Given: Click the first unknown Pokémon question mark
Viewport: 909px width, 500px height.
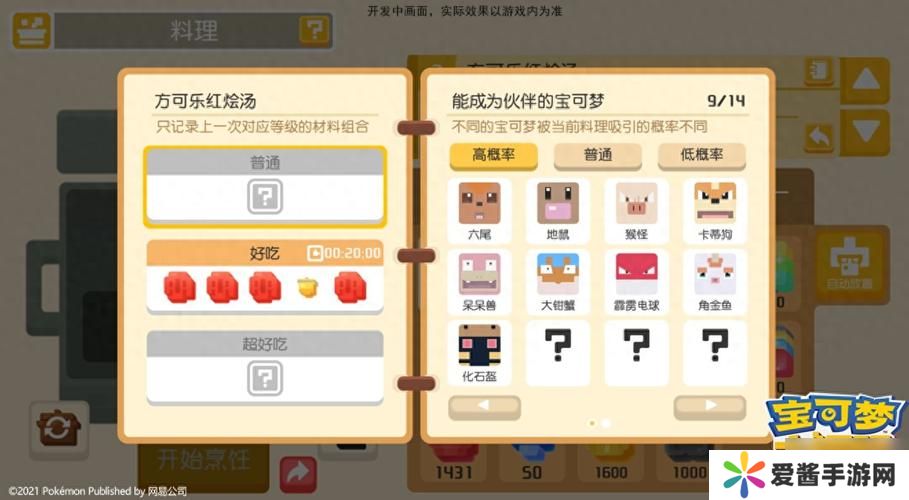Looking at the screenshot, I should [558, 353].
